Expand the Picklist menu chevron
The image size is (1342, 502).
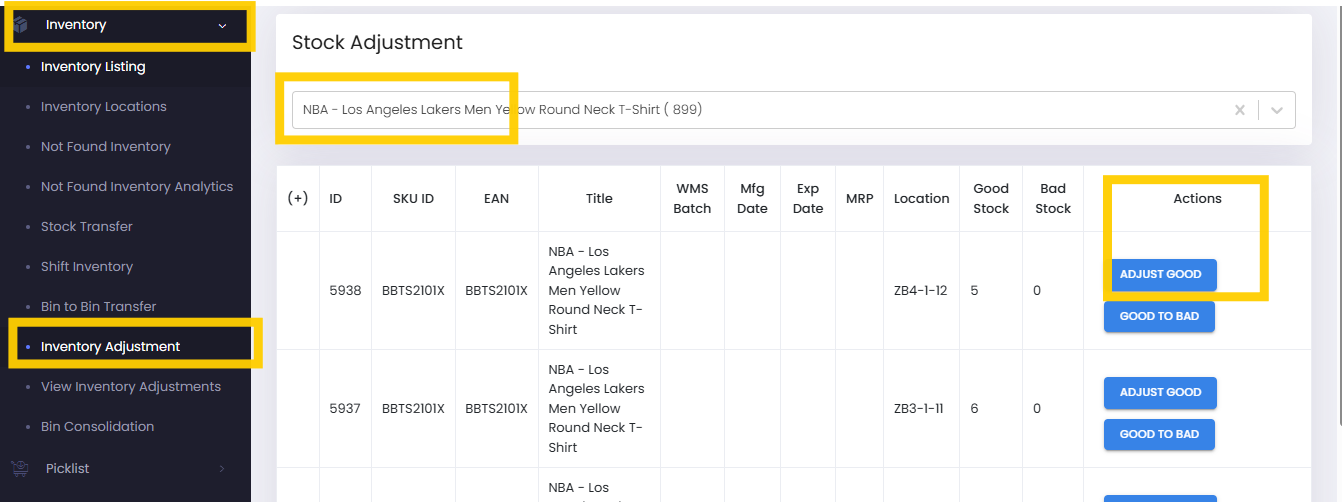click(222, 468)
